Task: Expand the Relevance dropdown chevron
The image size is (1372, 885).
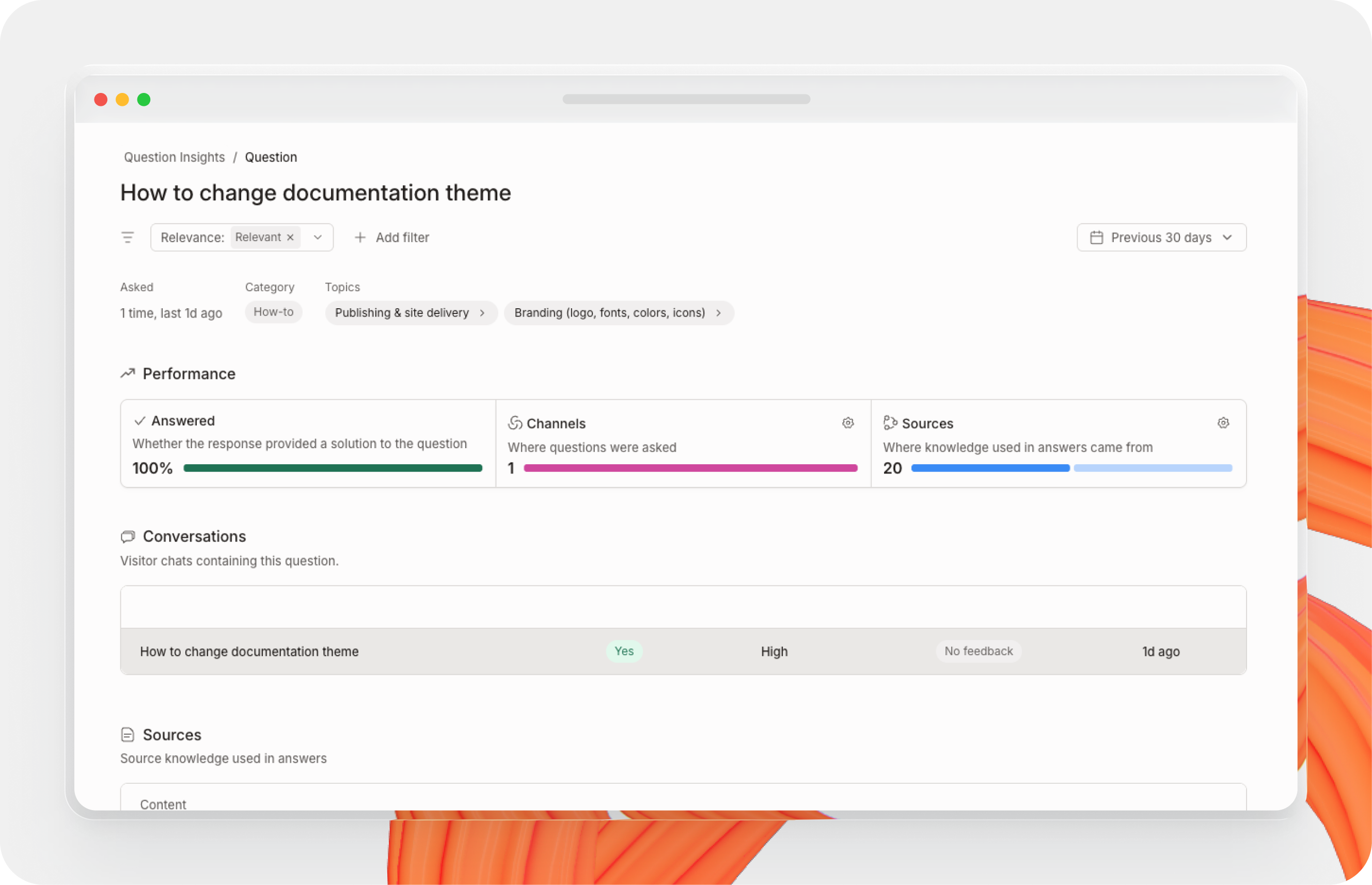Action: (x=318, y=238)
